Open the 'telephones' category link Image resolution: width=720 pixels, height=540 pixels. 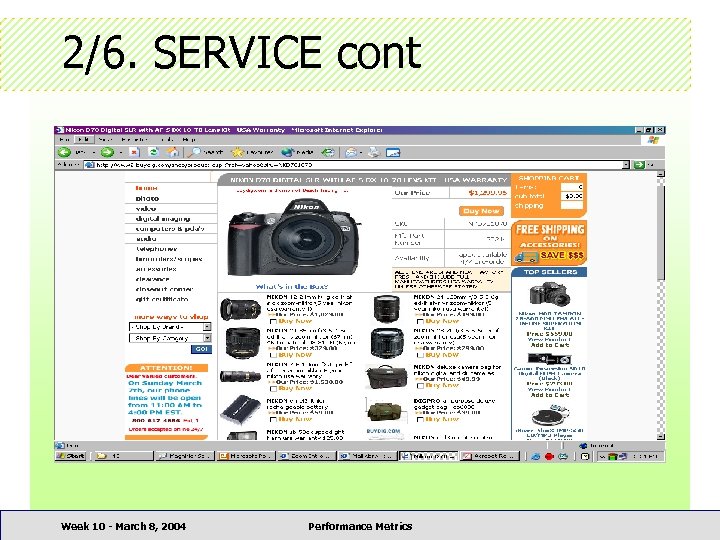click(156, 249)
